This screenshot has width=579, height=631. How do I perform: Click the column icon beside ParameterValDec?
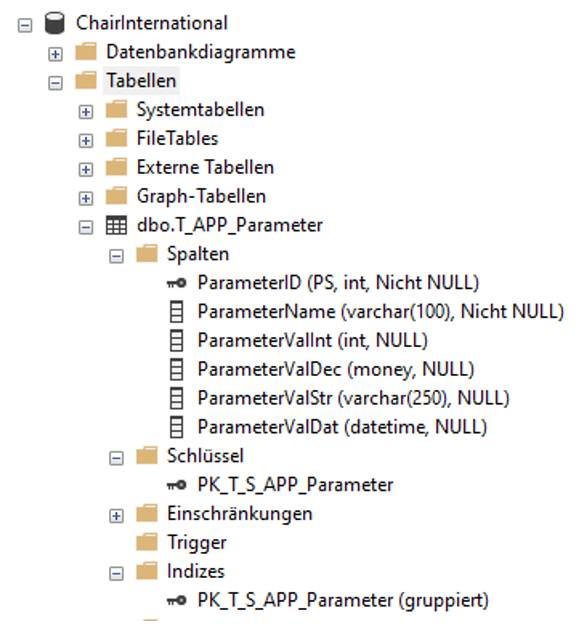tap(176, 369)
